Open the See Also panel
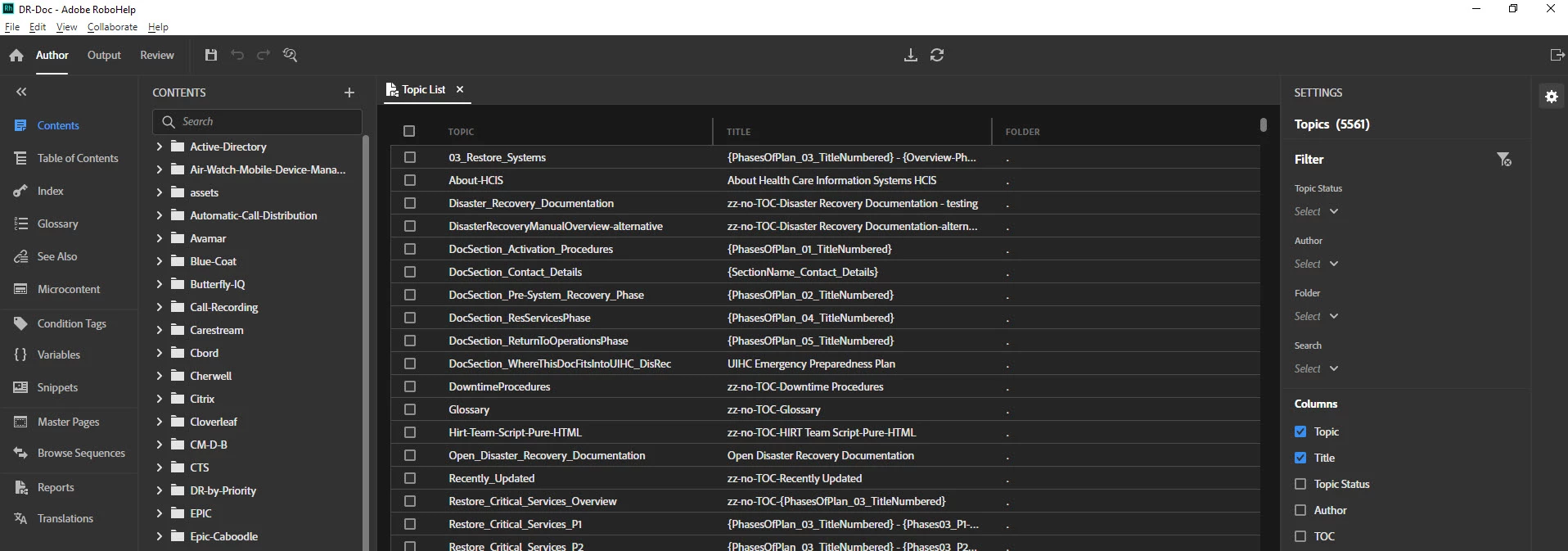This screenshot has width=1568, height=551. click(57, 256)
